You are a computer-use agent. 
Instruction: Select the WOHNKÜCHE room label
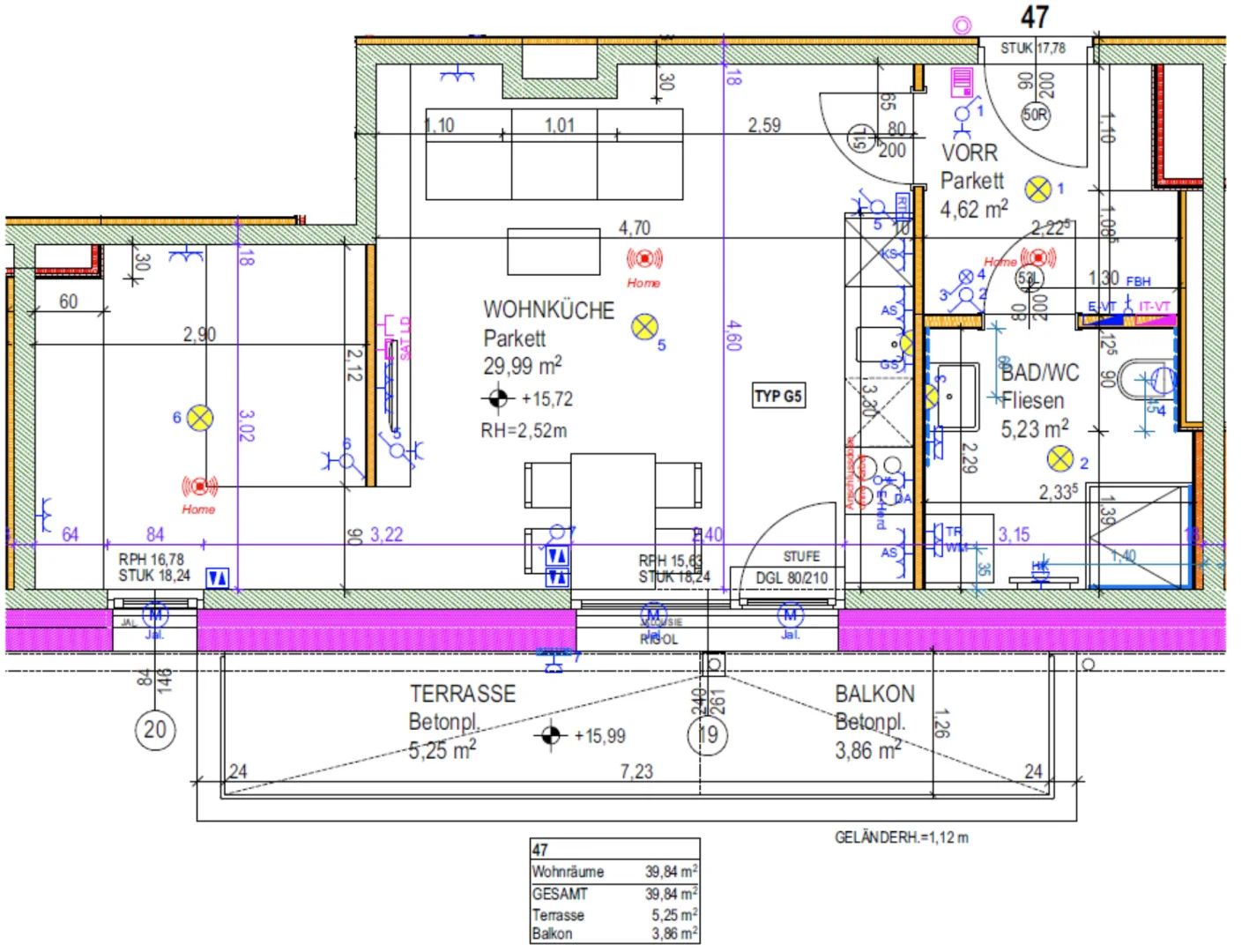(548, 310)
